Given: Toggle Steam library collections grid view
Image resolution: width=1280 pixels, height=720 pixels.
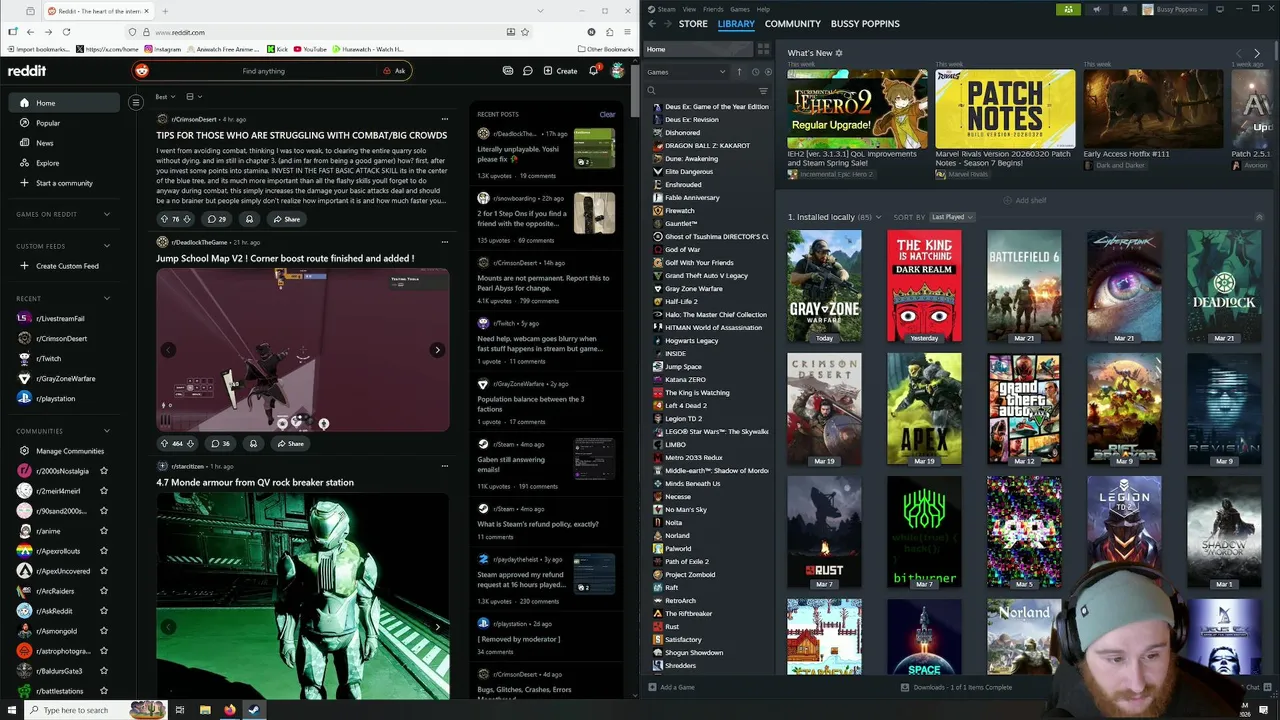Looking at the screenshot, I should (x=763, y=49).
